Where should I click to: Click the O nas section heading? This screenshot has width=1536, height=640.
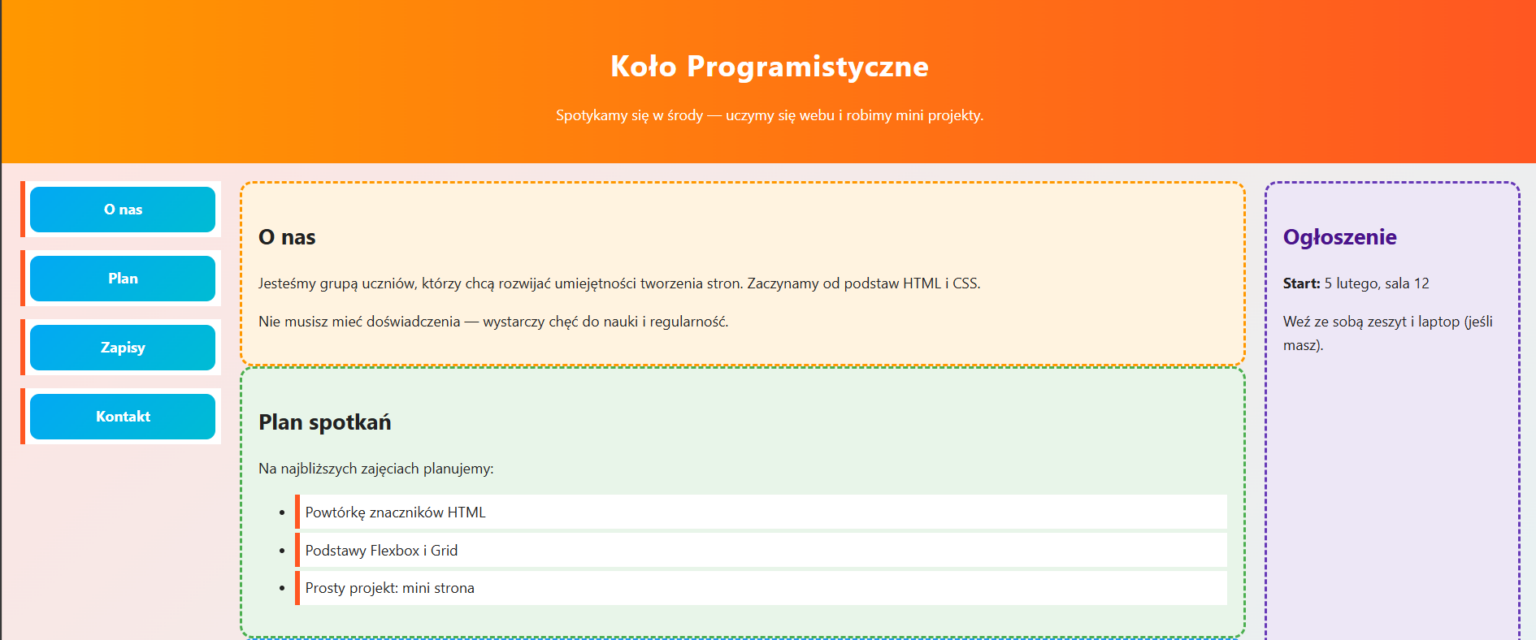[287, 237]
